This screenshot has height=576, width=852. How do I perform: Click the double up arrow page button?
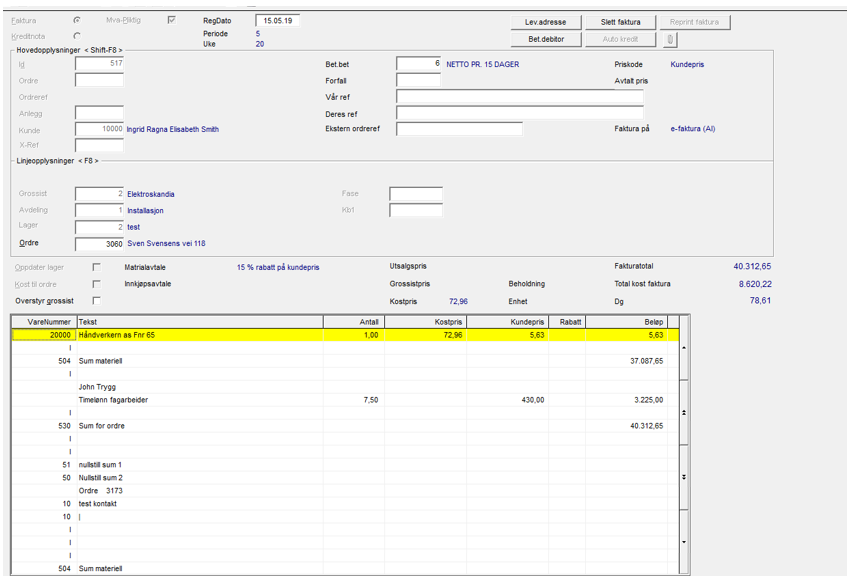click(x=684, y=412)
